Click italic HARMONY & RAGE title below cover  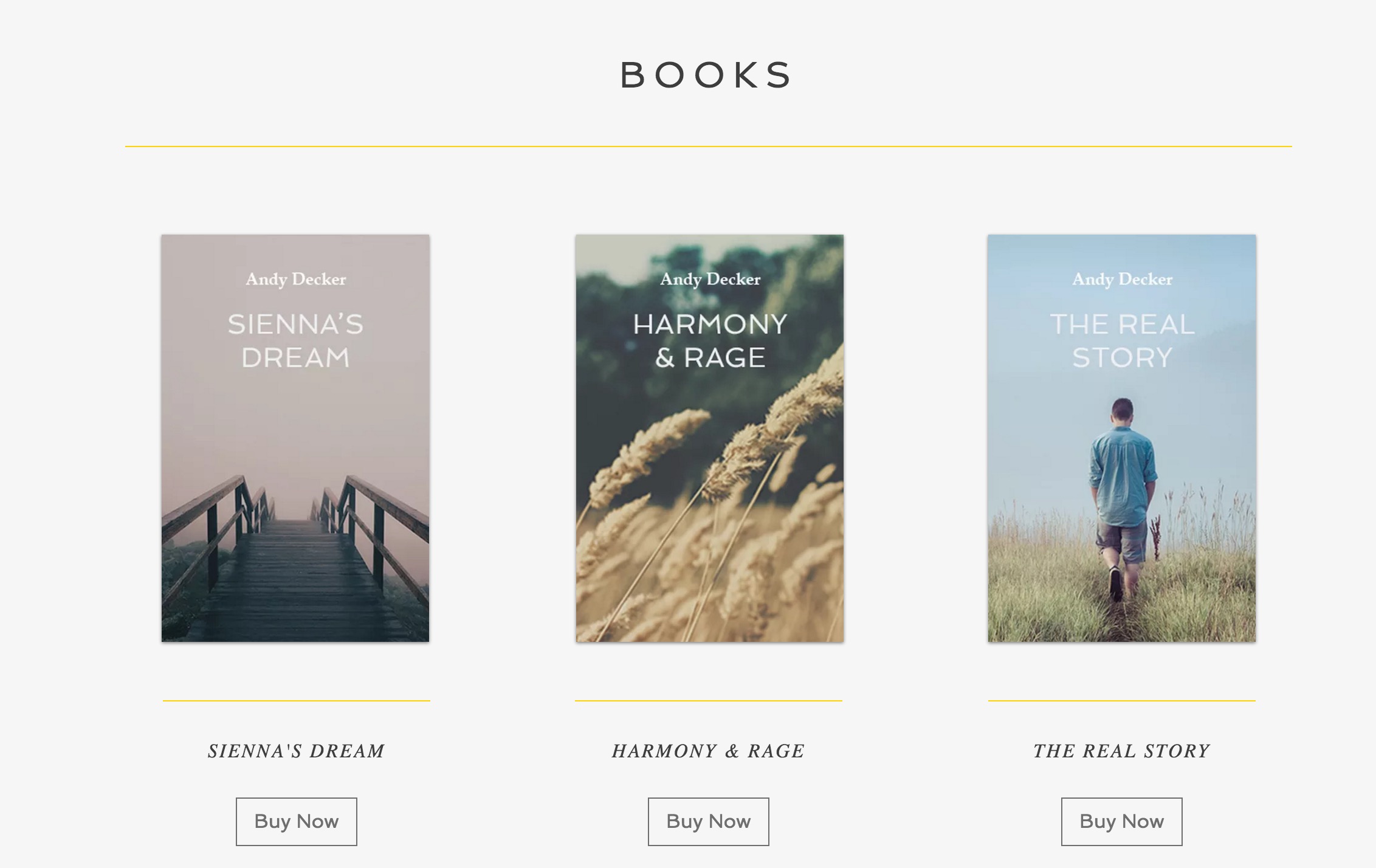pos(708,751)
